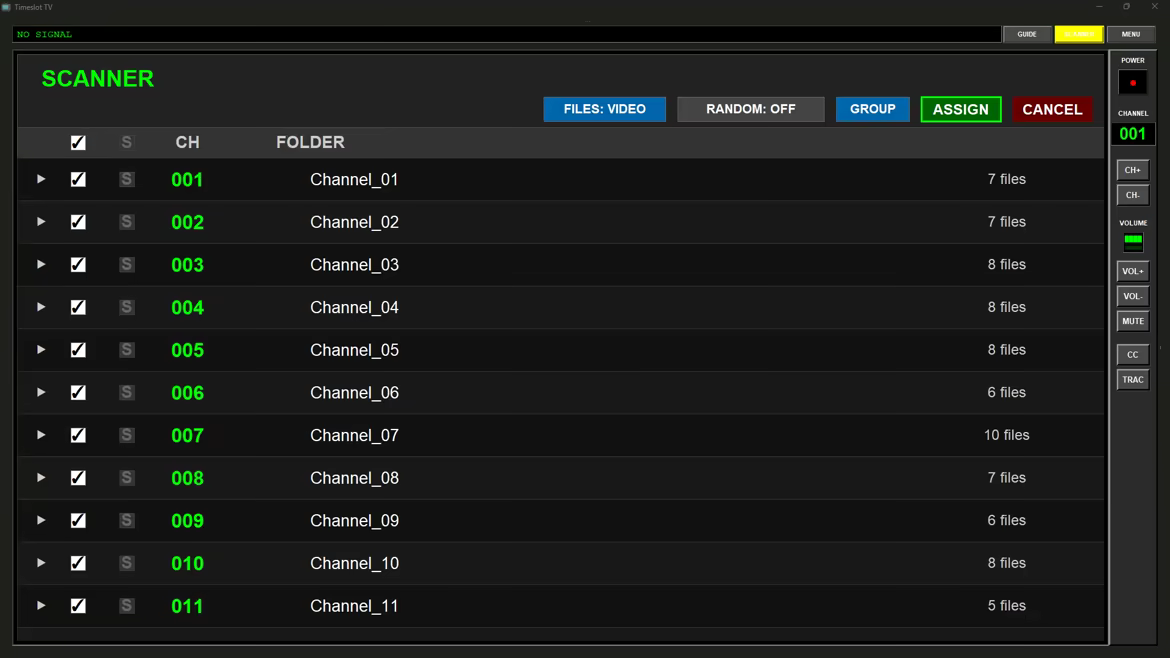Expand the Channel_02 row arrow
Screen dimensions: 1170x658
tap(41, 222)
